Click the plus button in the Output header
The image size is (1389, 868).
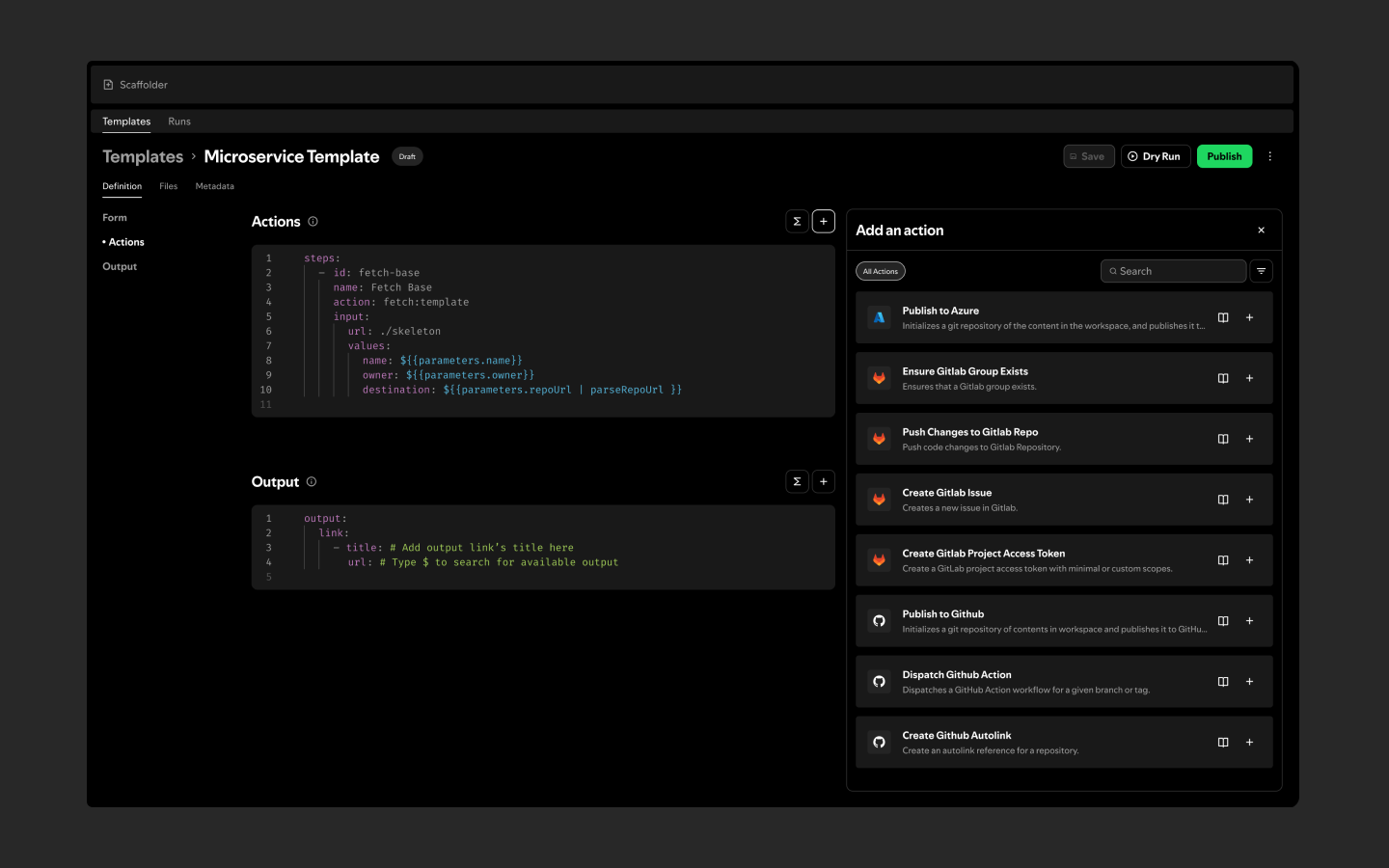tap(824, 482)
